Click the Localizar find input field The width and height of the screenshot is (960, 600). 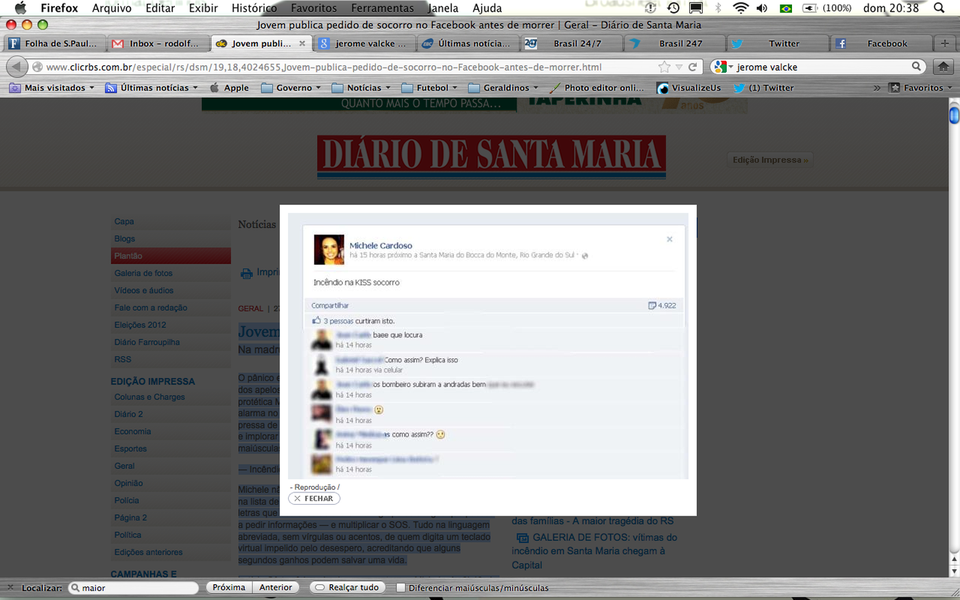click(133, 588)
